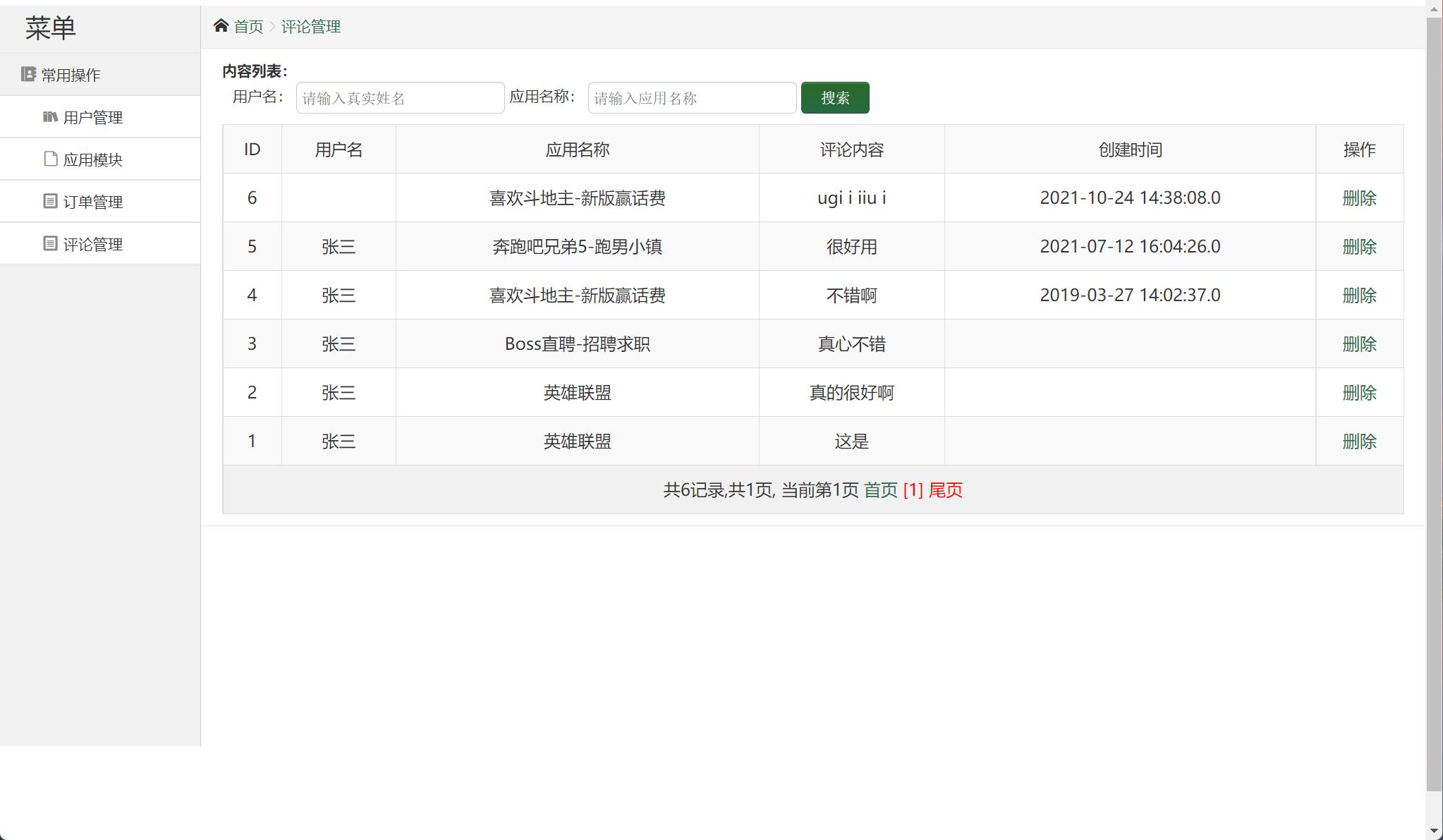1443x840 pixels.
Task: Click the home icon in the breadcrumb
Action: pyautogui.click(x=221, y=25)
